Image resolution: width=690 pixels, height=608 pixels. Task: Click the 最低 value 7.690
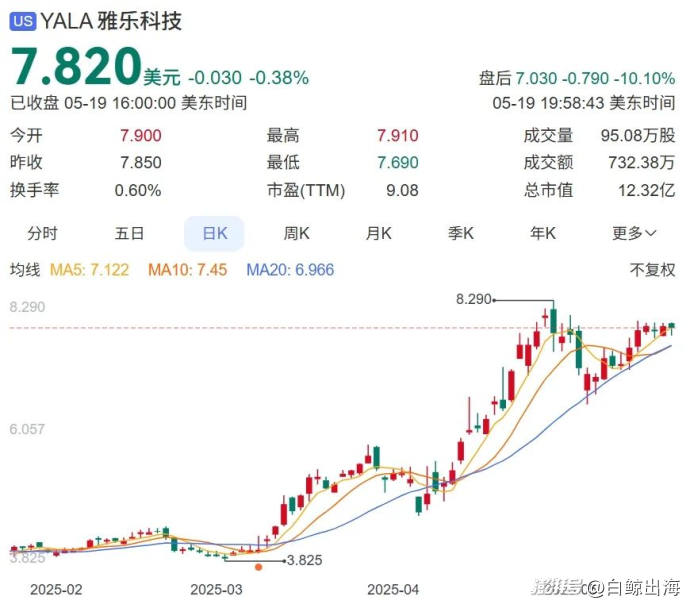397,163
